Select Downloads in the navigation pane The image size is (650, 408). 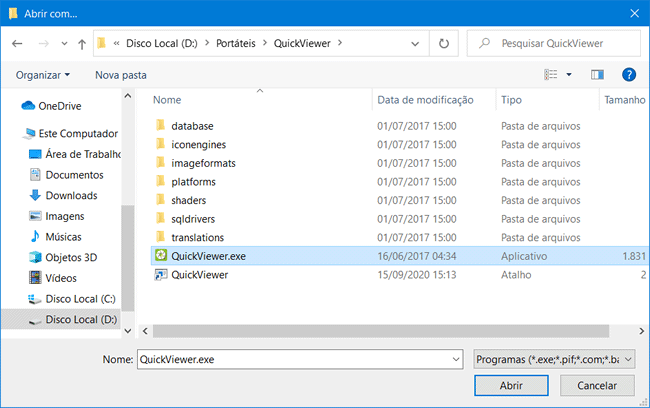[71, 195]
